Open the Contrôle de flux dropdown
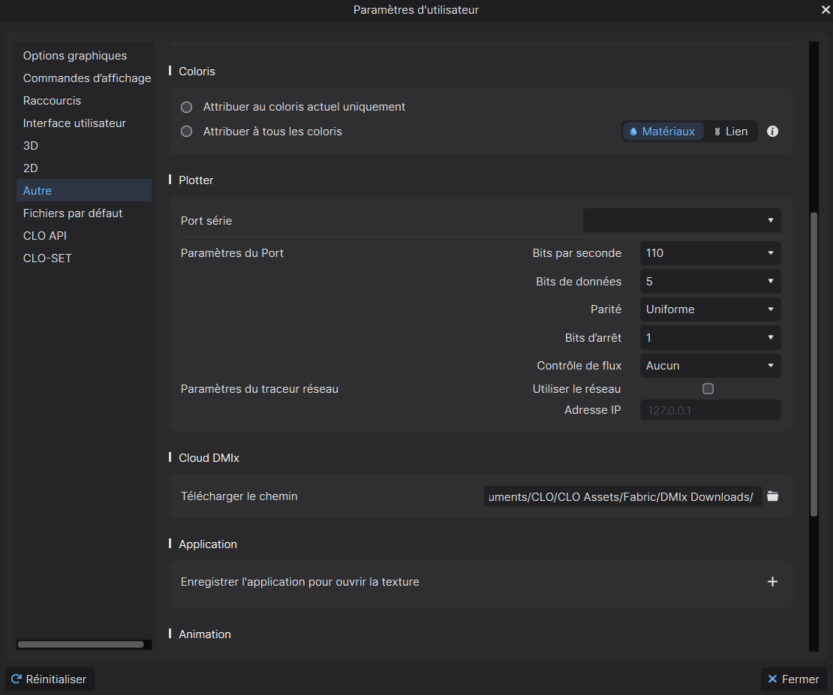The image size is (833, 695). click(710, 366)
